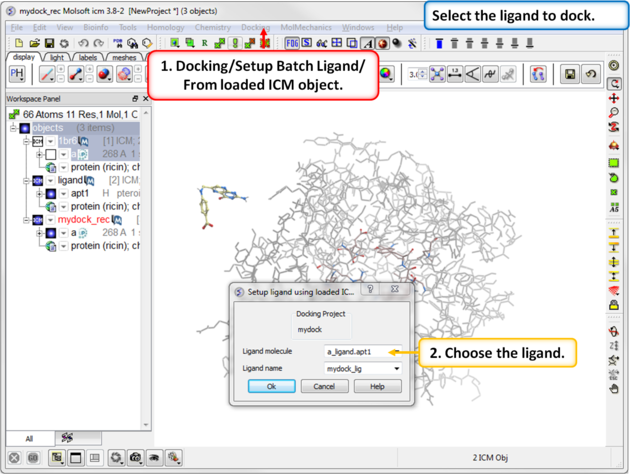The width and height of the screenshot is (630, 474).
Task: Open preferences gear icon in top toolbar
Action: (x=64, y=43)
